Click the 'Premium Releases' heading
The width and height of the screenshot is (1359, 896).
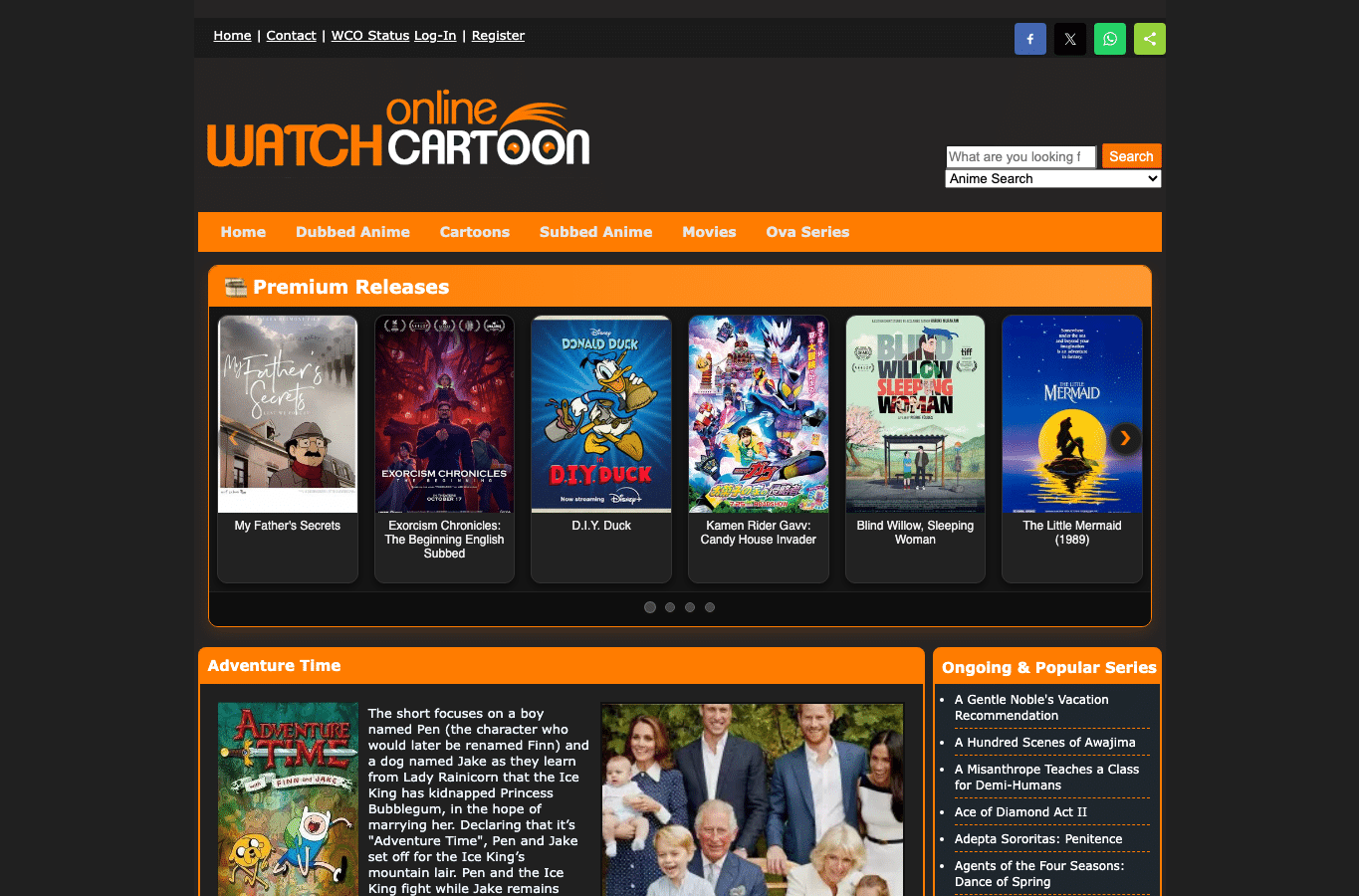click(x=350, y=287)
